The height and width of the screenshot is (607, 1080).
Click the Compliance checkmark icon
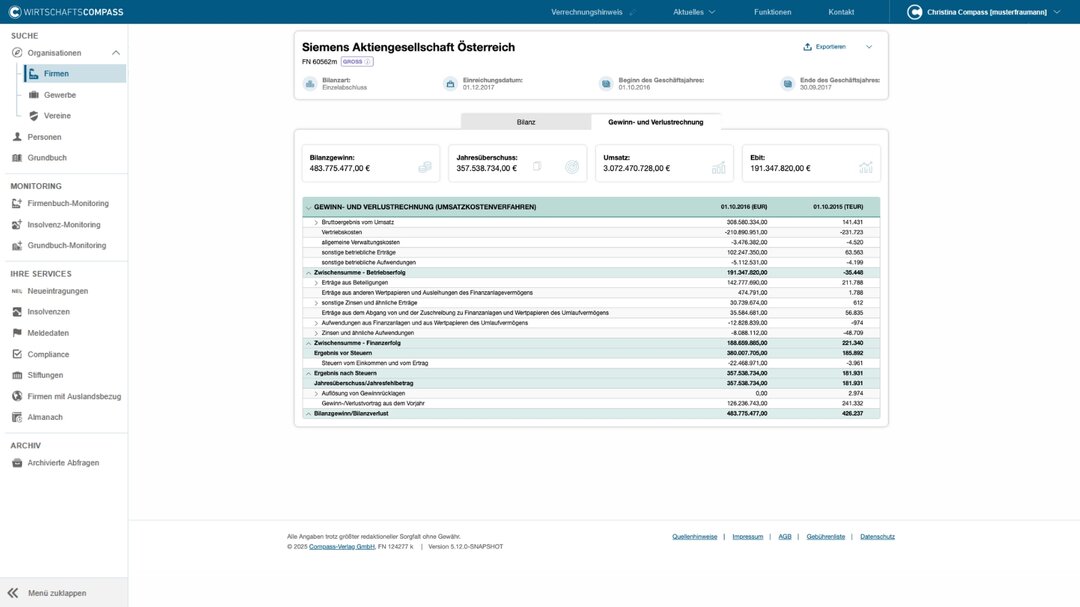coord(17,354)
